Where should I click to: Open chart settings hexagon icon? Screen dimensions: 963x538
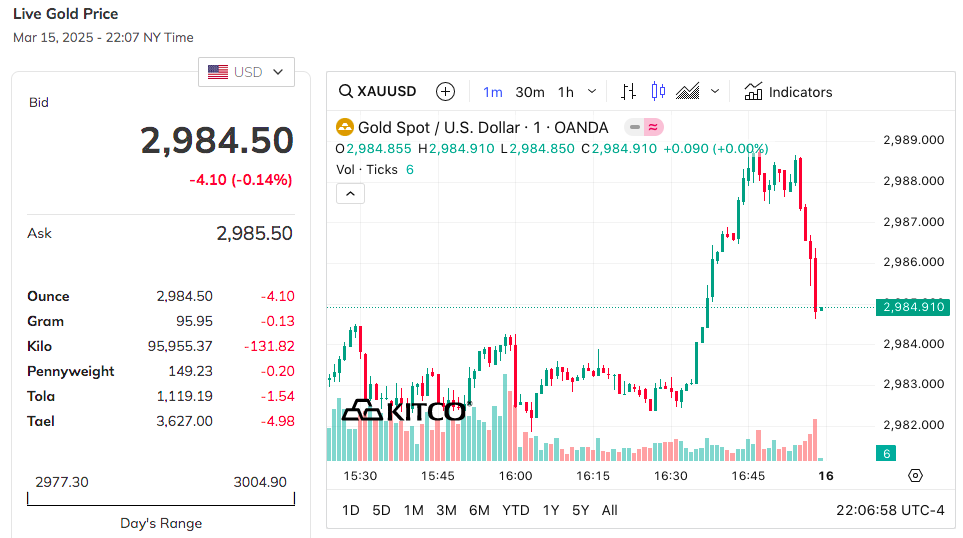[x=915, y=475]
